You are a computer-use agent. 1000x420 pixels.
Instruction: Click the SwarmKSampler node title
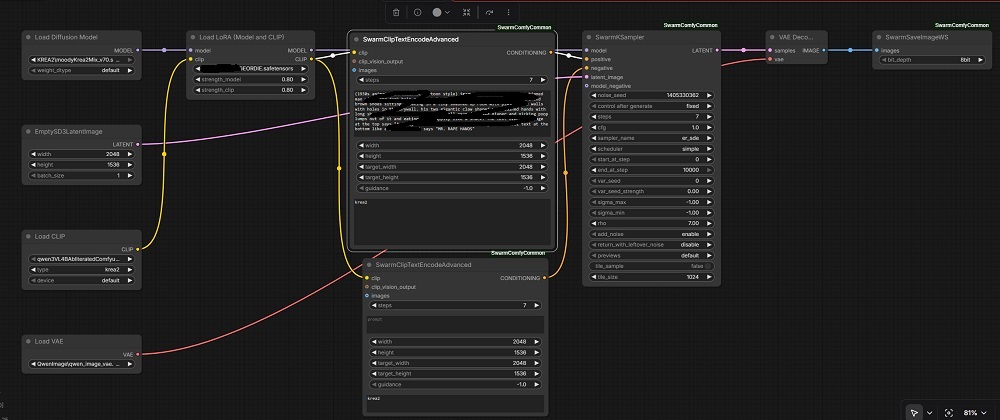[619, 38]
